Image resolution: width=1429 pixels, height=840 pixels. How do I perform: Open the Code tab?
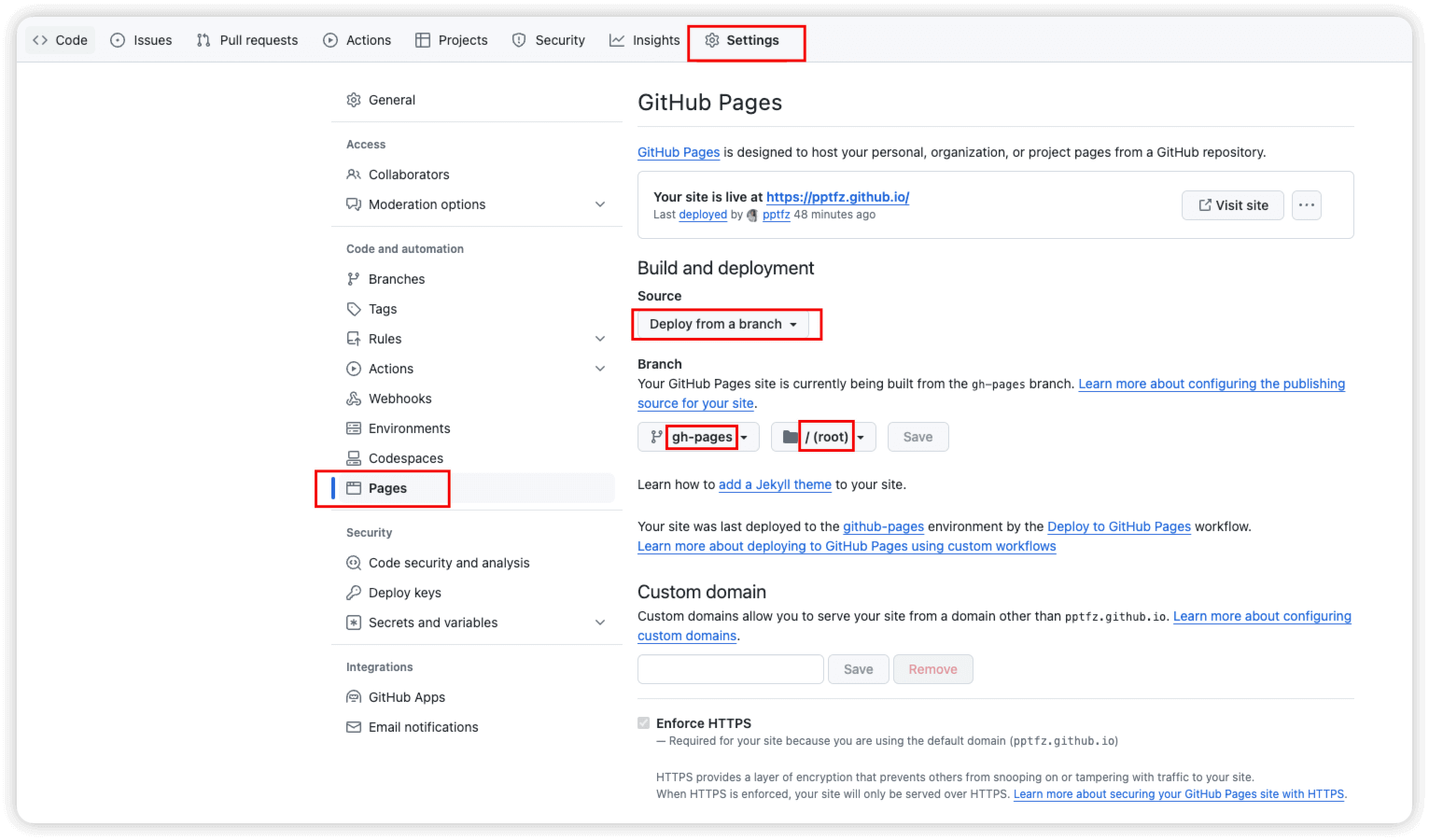60,40
